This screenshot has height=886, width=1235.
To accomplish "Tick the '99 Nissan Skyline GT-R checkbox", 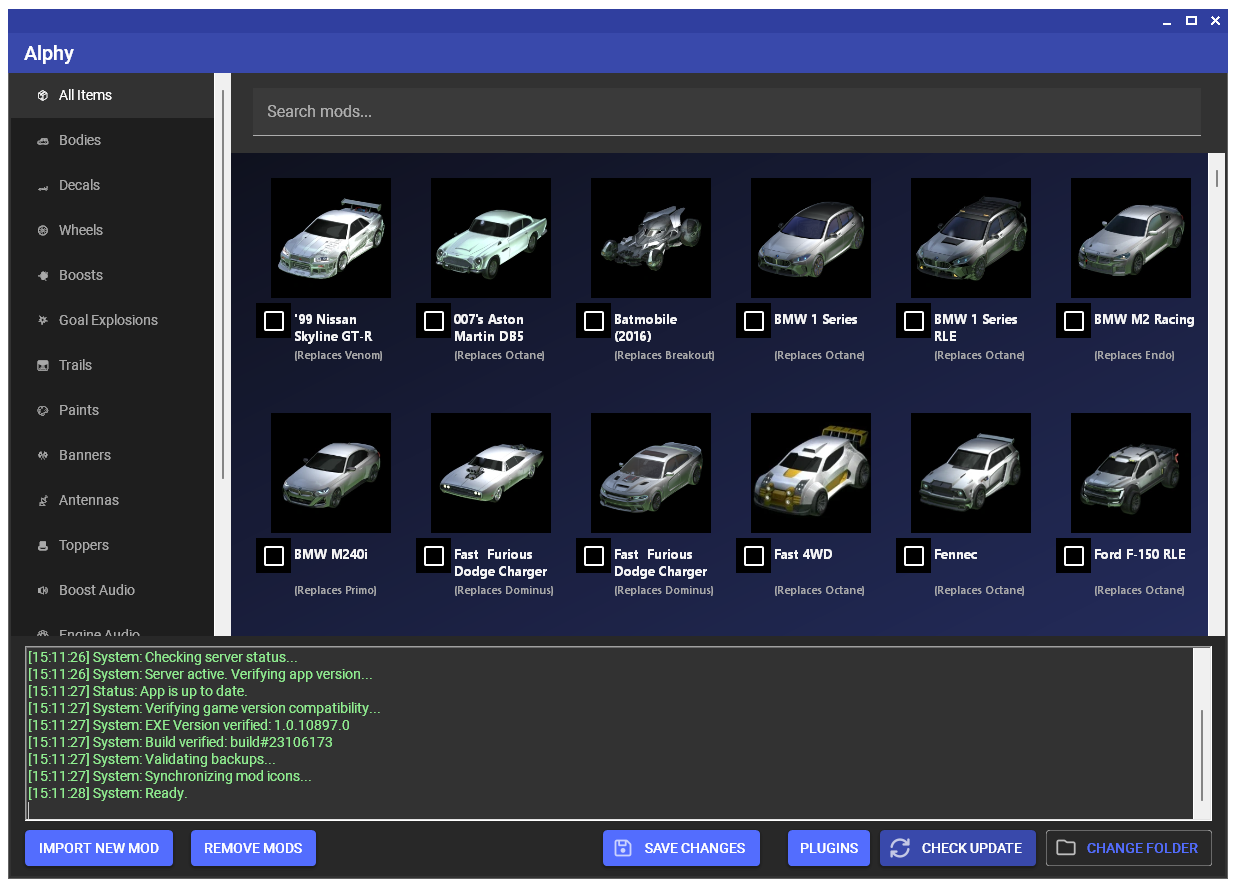I will [x=273, y=320].
